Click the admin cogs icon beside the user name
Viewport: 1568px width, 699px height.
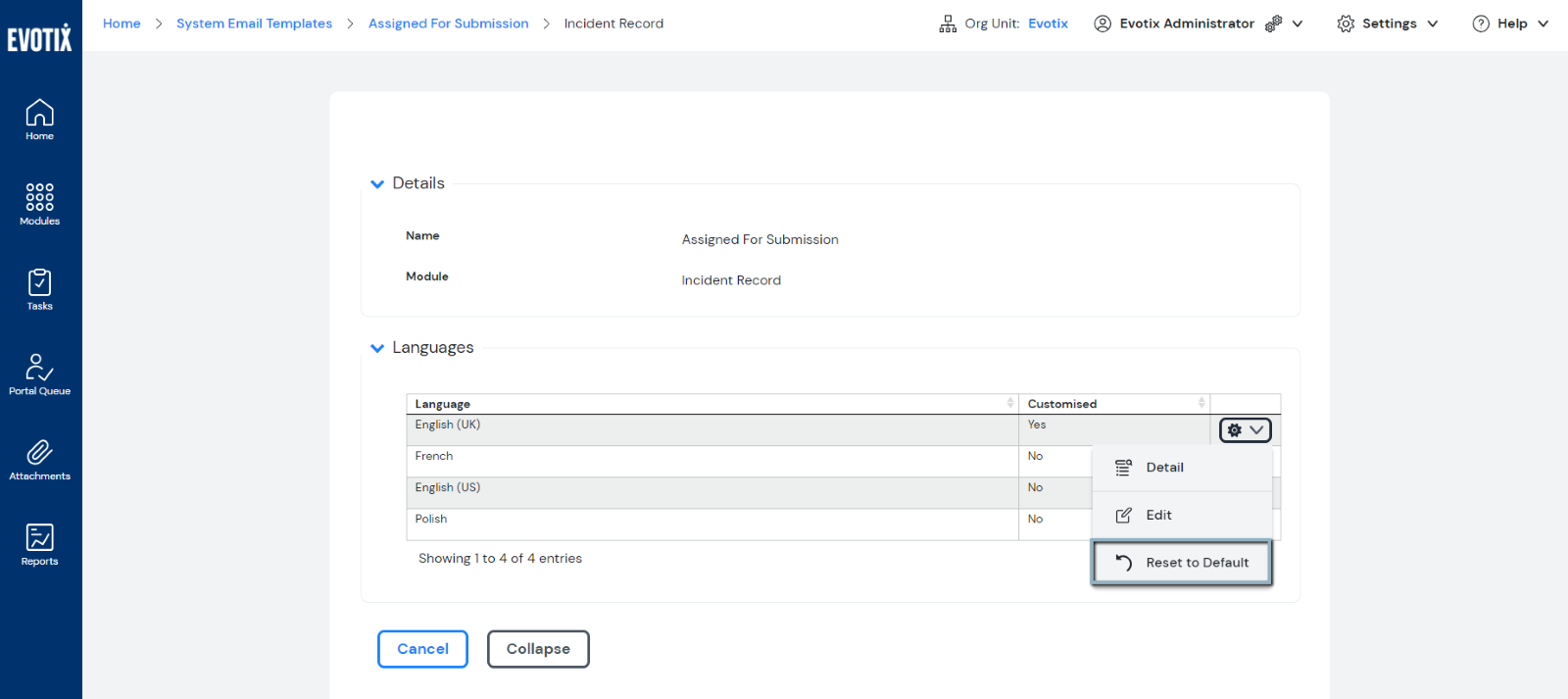1273,24
